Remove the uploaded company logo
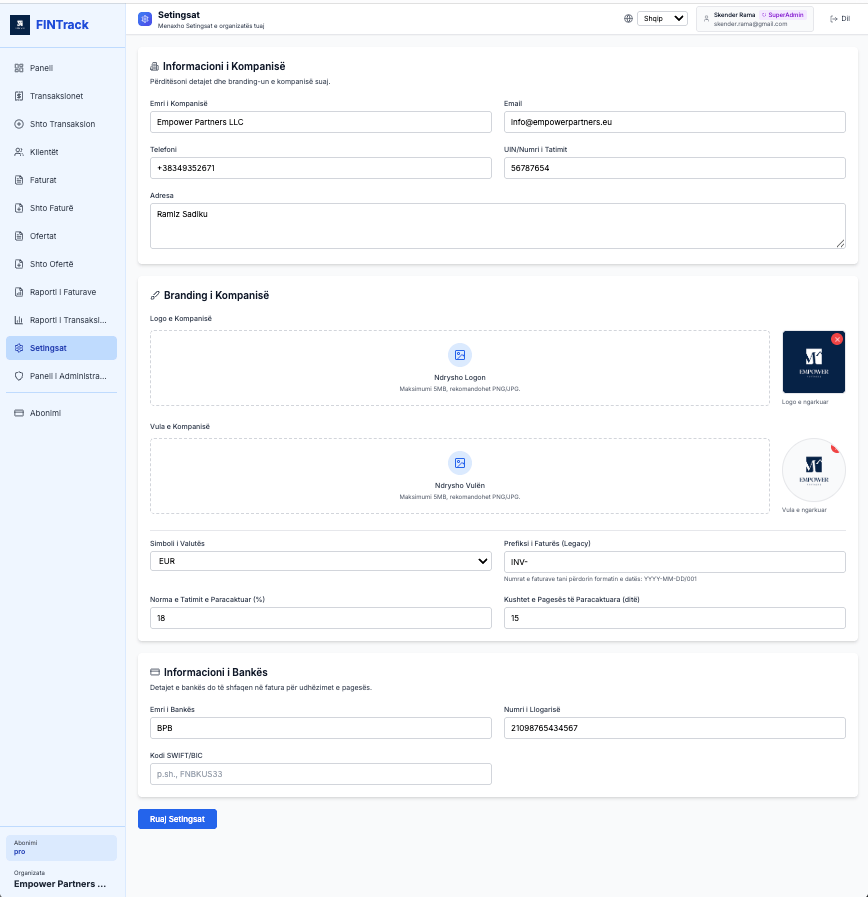The image size is (868, 897). (837, 339)
